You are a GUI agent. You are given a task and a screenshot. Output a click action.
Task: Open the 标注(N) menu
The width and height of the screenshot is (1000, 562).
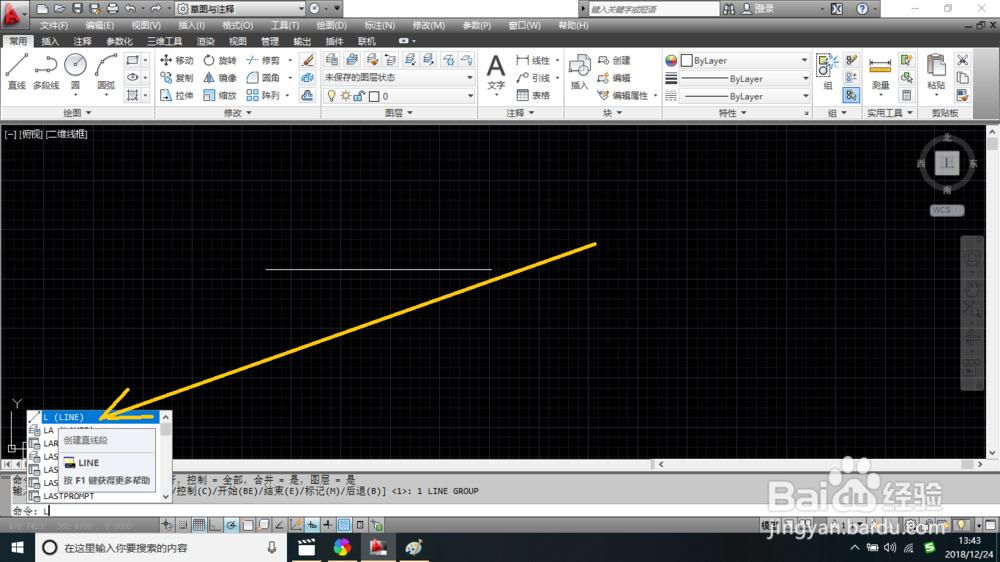tap(379, 26)
